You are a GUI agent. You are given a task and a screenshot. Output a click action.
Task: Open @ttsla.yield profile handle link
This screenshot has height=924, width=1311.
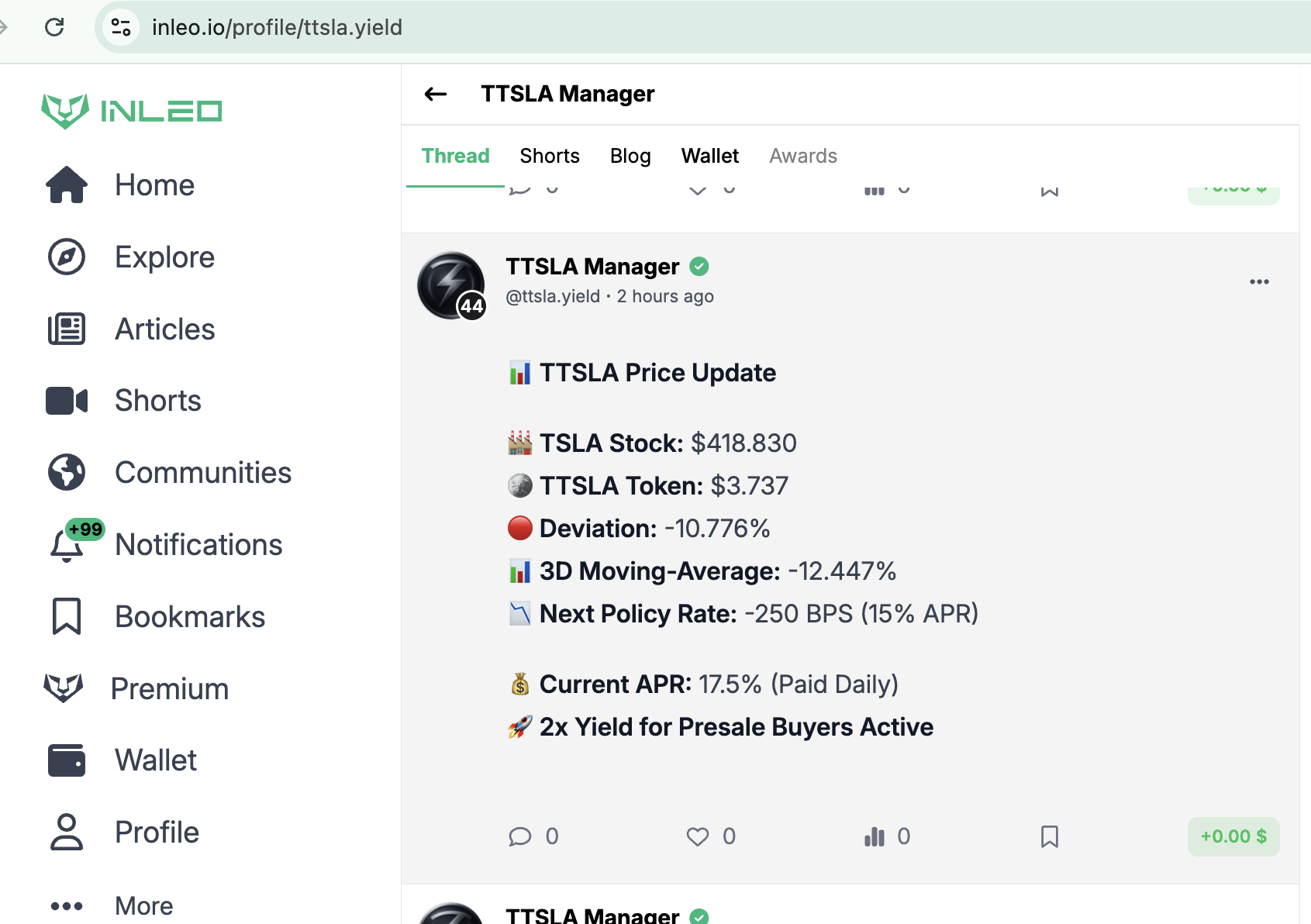point(553,296)
